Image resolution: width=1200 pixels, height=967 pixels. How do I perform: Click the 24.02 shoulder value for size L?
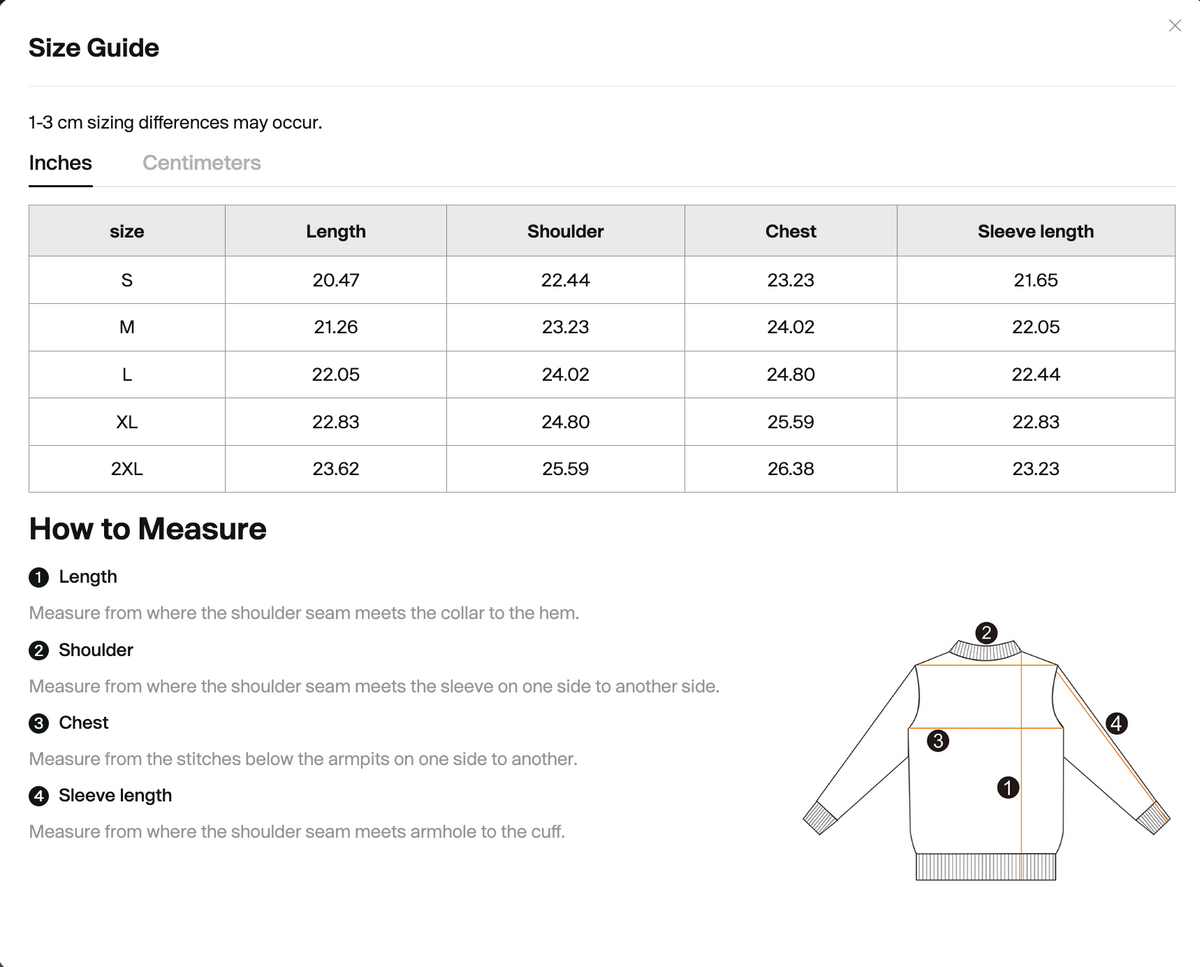[566, 375]
